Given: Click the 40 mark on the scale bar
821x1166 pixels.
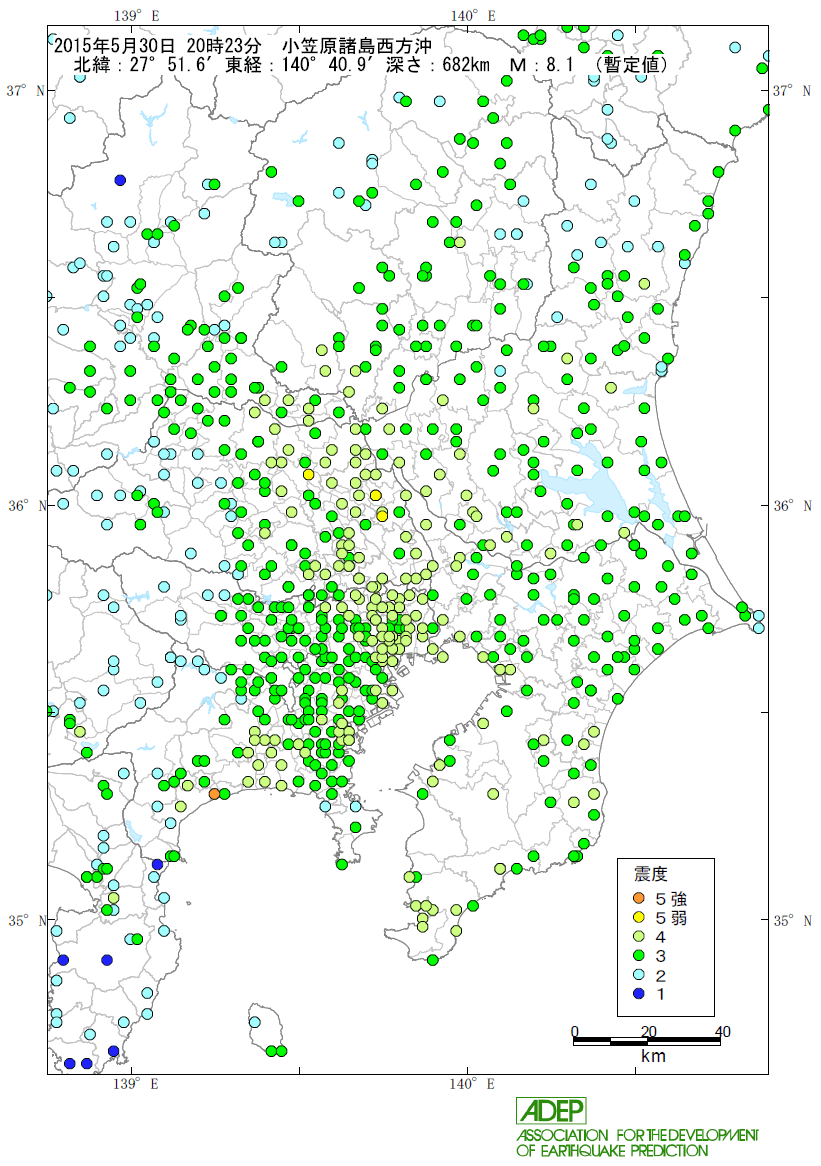Looking at the screenshot, I should pyautogui.click(x=722, y=1031).
